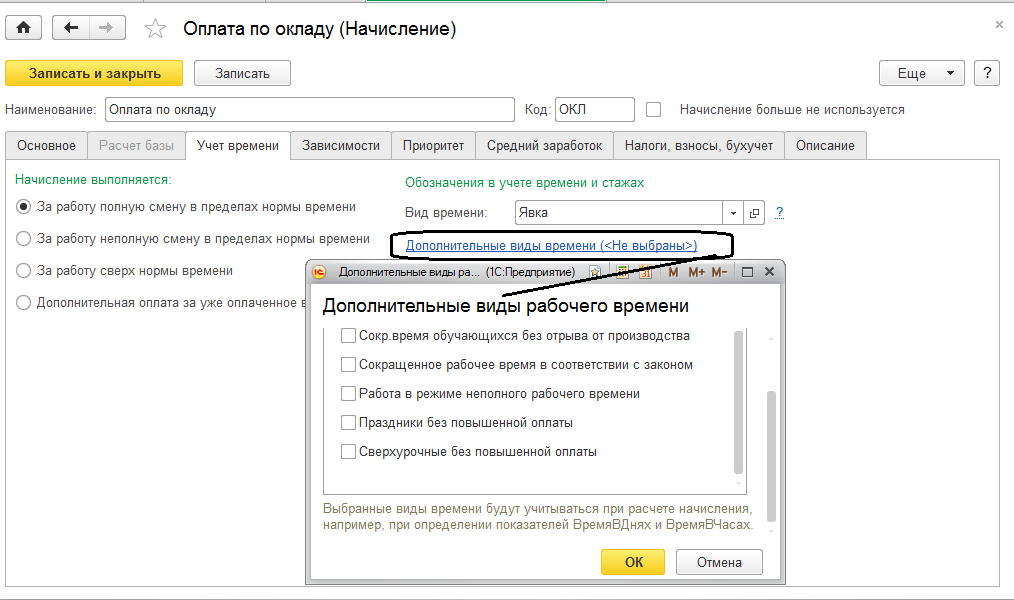The image size is (1014, 600).
Task: Close the Дополнительные виды dialog window
Action: tap(769, 272)
